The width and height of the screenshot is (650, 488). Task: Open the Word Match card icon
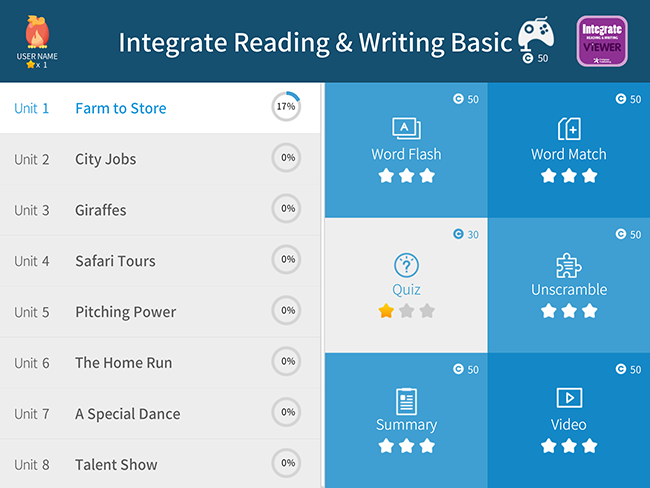[x=569, y=129]
